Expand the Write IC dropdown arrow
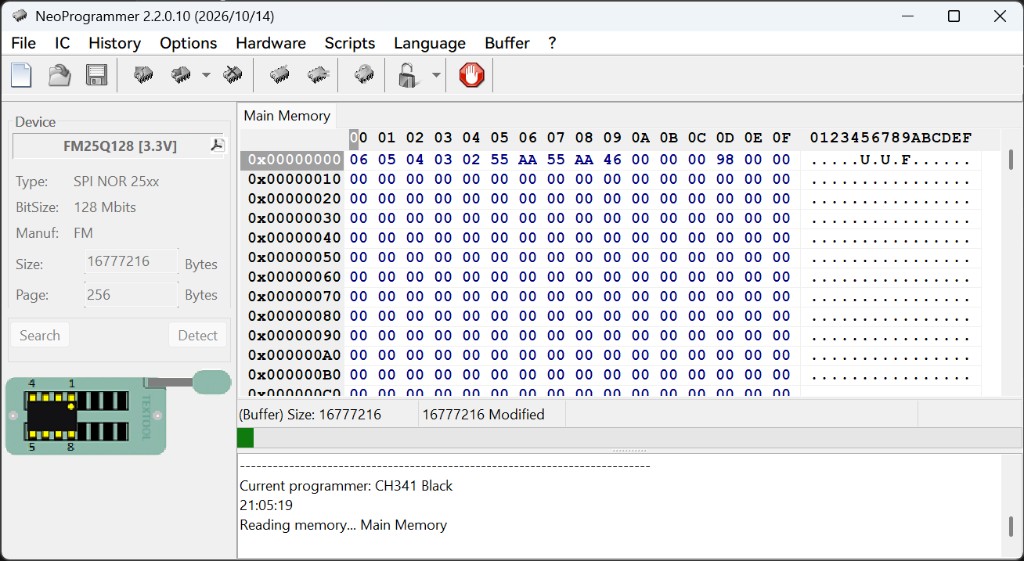Viewport: 1024px width, 561px height. tap(206, 75)
